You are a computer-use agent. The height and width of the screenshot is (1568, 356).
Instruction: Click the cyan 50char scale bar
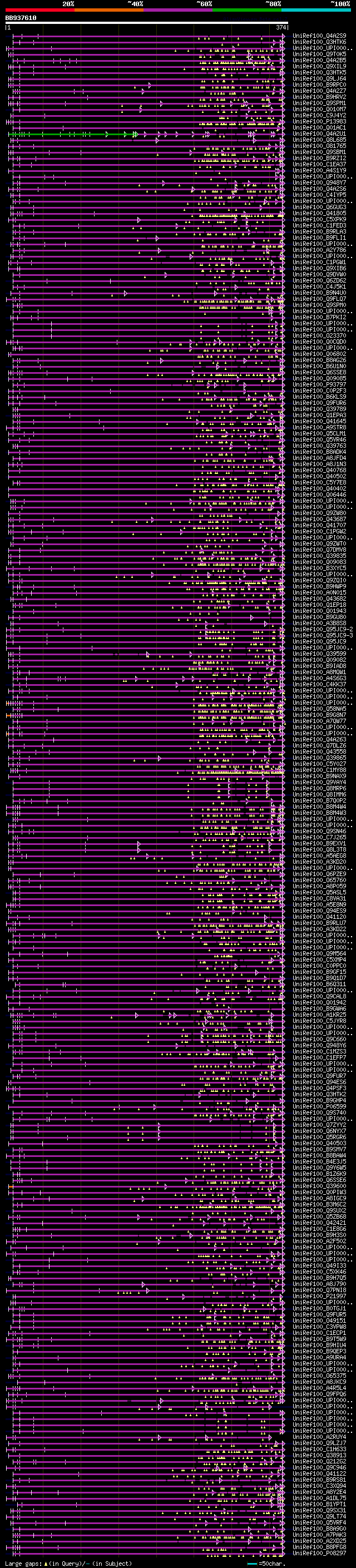click(253, 1563)
